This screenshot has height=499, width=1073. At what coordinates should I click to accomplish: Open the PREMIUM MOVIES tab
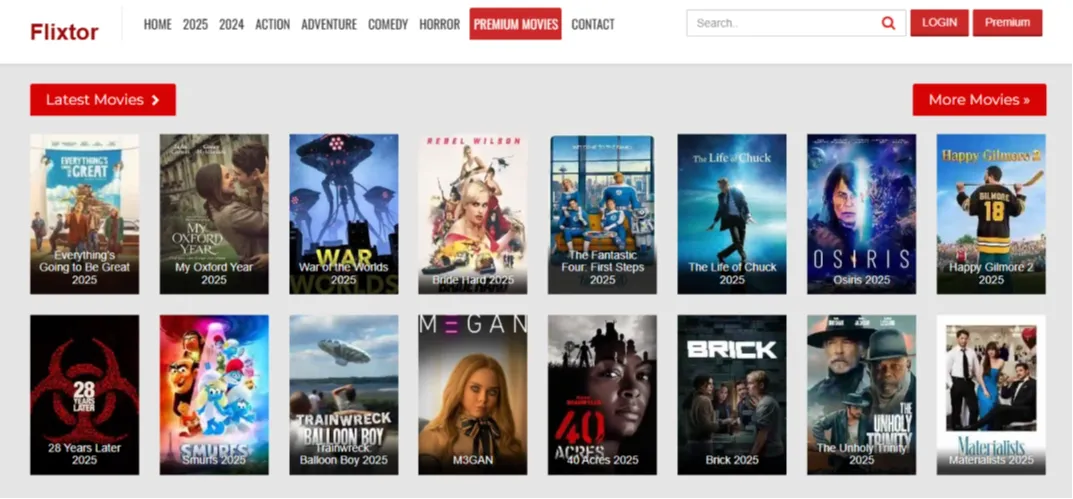point(515,24)
